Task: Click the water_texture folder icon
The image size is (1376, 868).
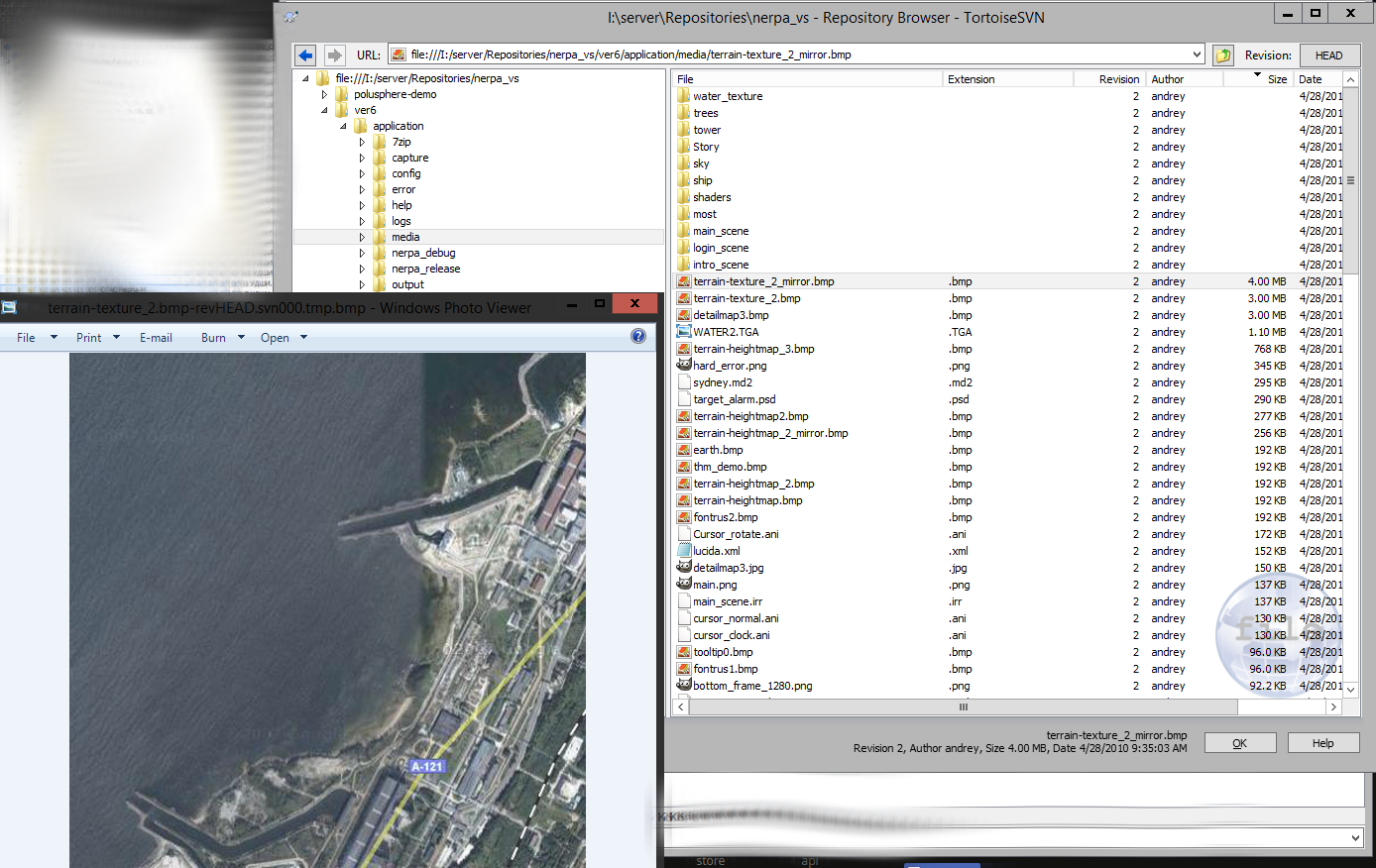Action: coord(683,96)
